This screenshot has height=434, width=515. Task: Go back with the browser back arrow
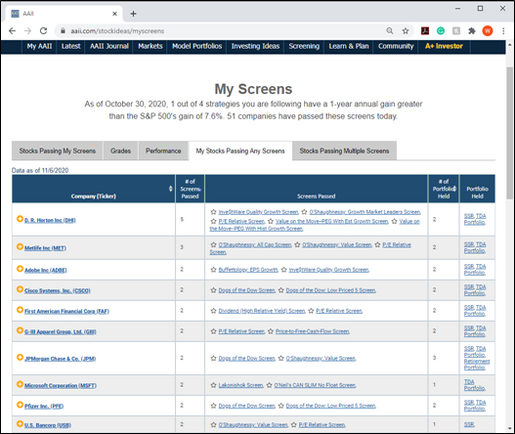(12, 31)
